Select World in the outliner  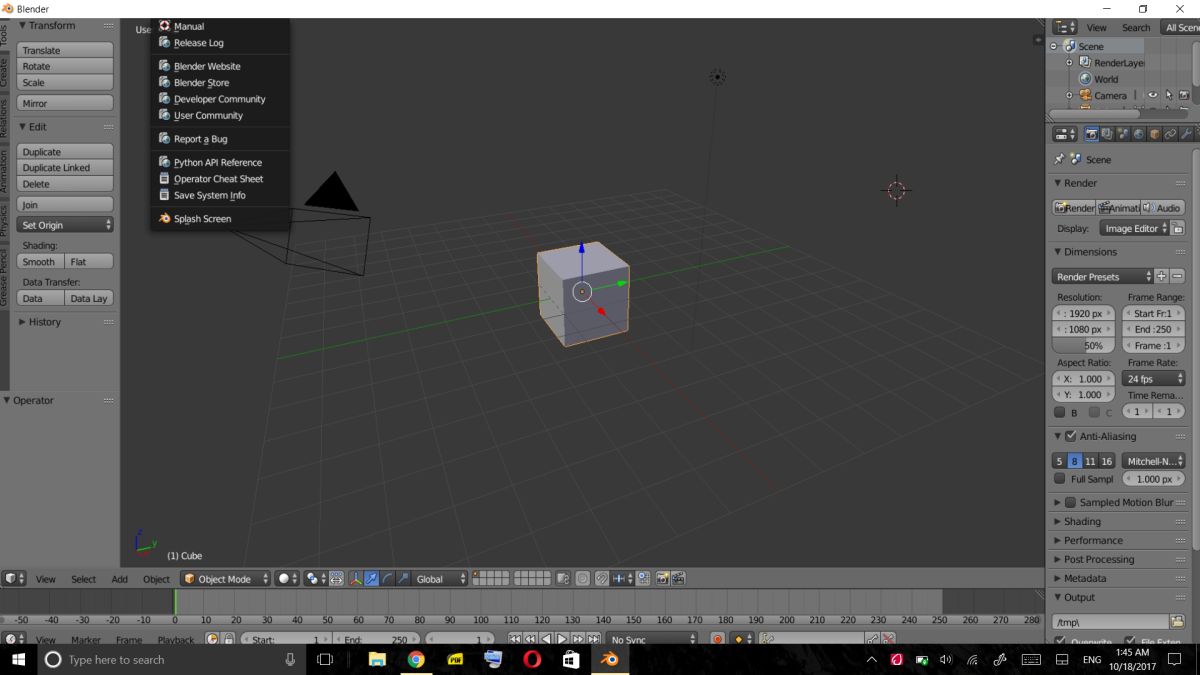pyautogui.click(x=1105, y=79)
